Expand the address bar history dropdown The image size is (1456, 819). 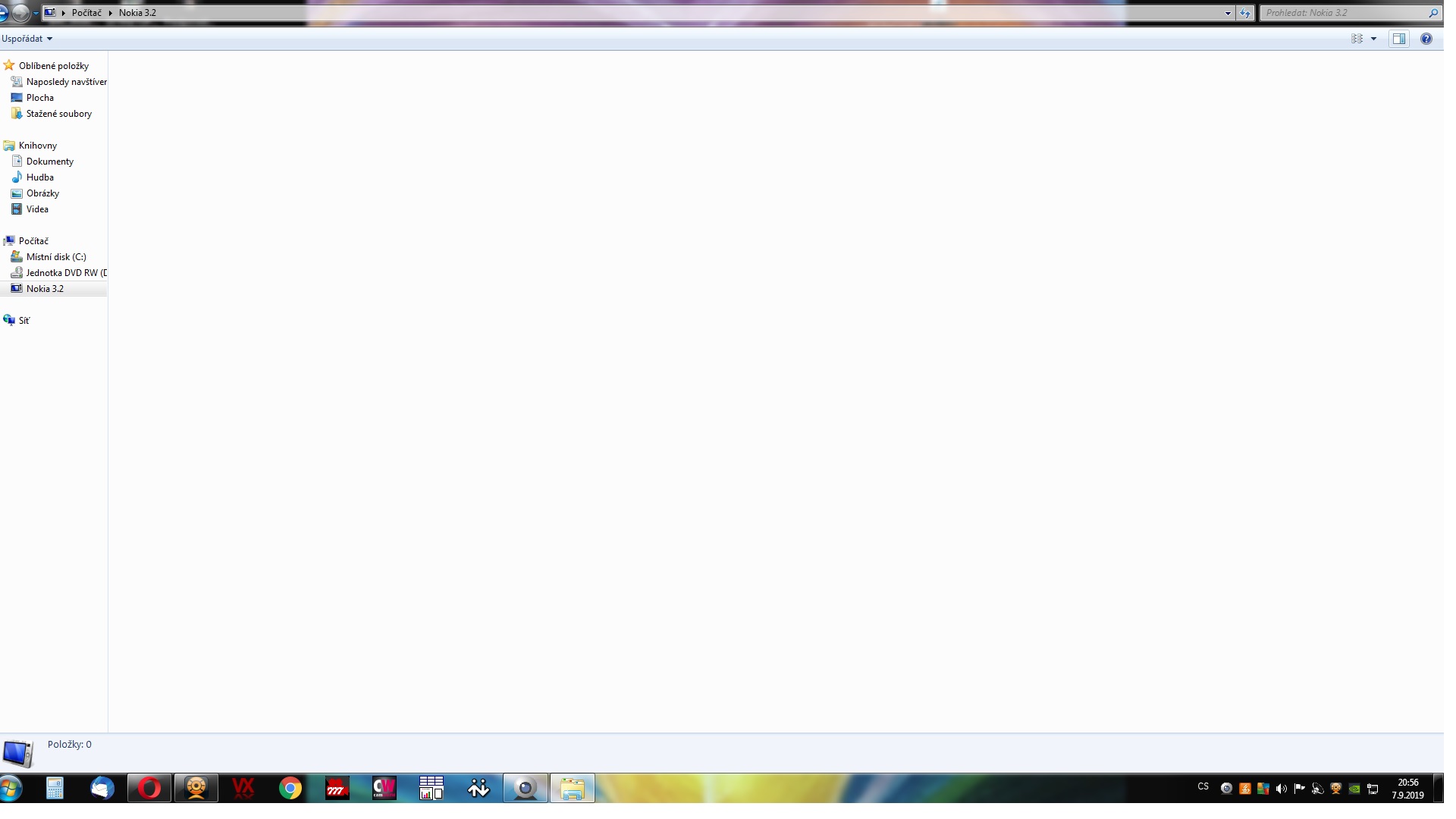[1228, 13]
